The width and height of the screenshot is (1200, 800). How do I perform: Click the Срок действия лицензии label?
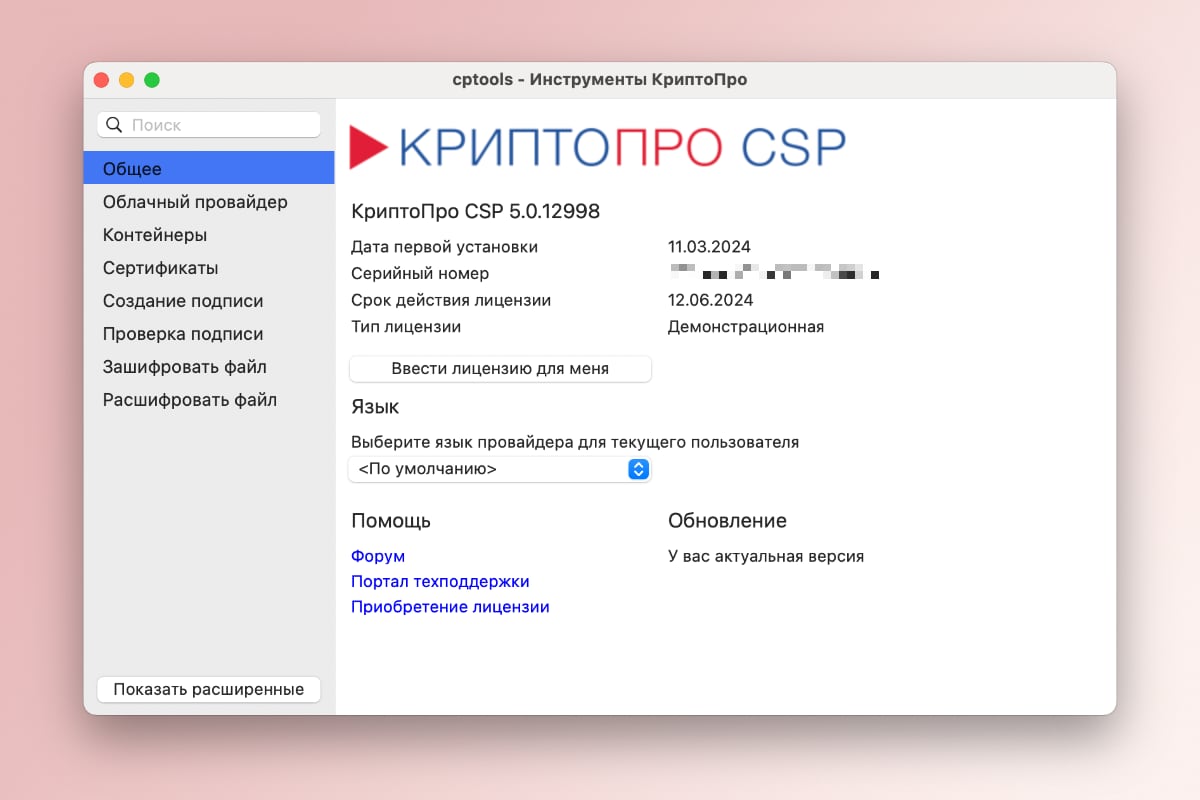451,300
